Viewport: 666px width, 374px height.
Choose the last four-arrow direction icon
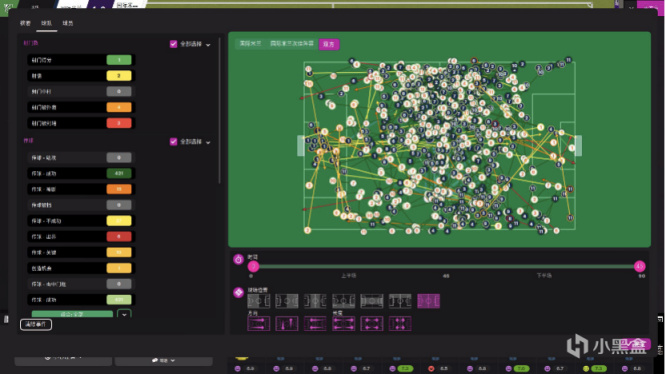(x=400, y=324)
